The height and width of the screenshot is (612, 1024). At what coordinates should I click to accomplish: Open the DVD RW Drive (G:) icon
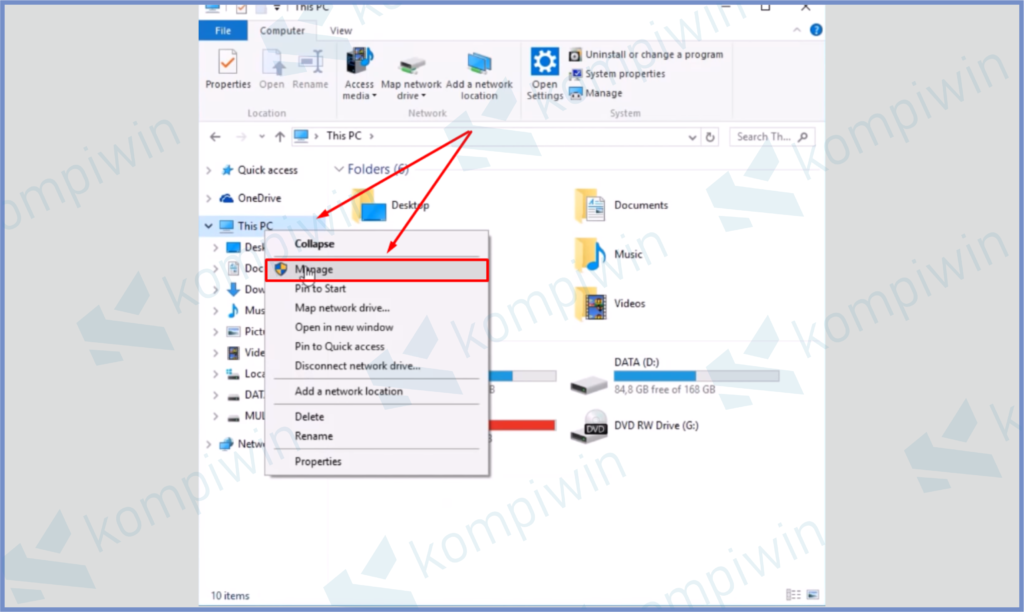(588, 427)
